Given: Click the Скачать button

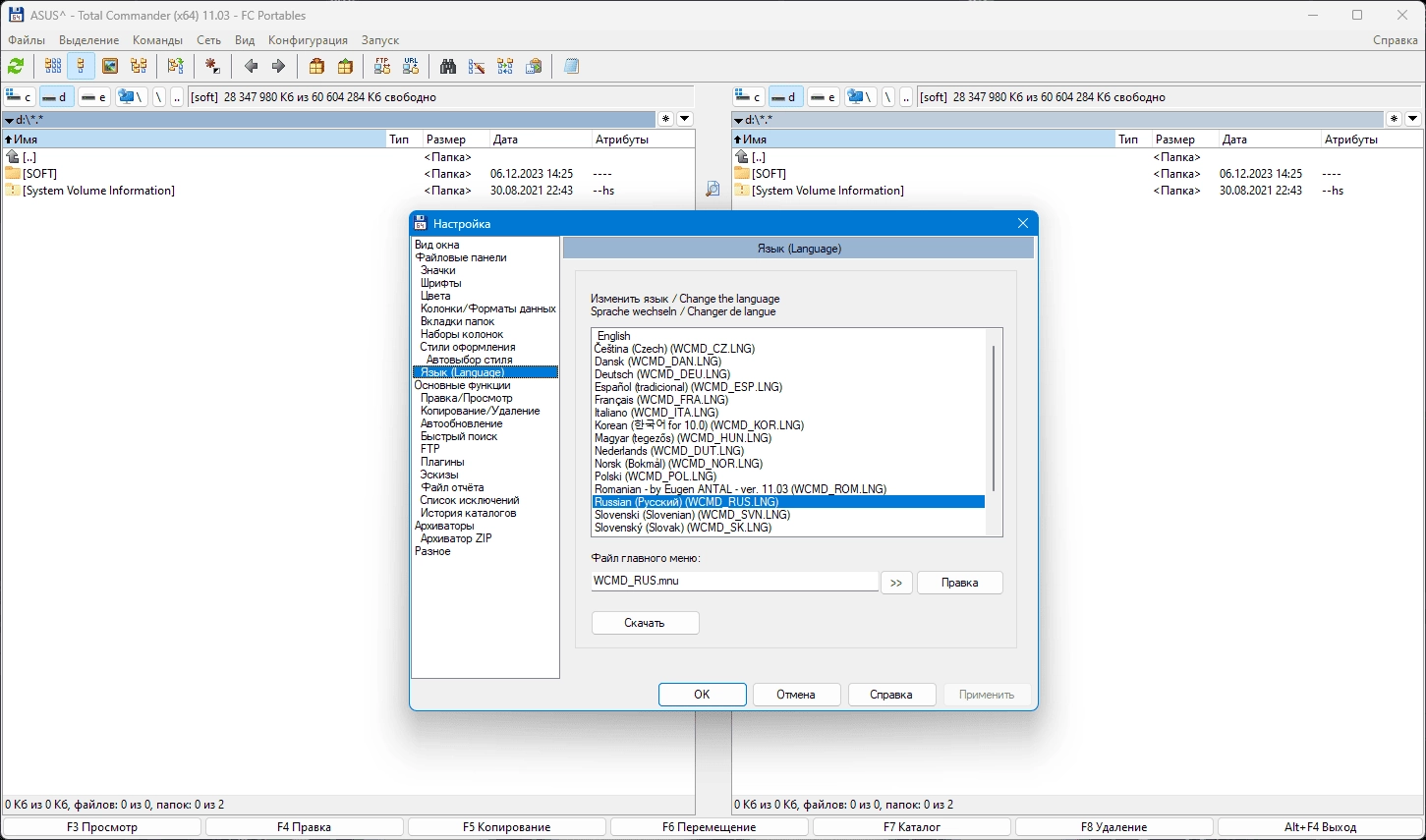Looking at the screenshot, I should (645, 623).
